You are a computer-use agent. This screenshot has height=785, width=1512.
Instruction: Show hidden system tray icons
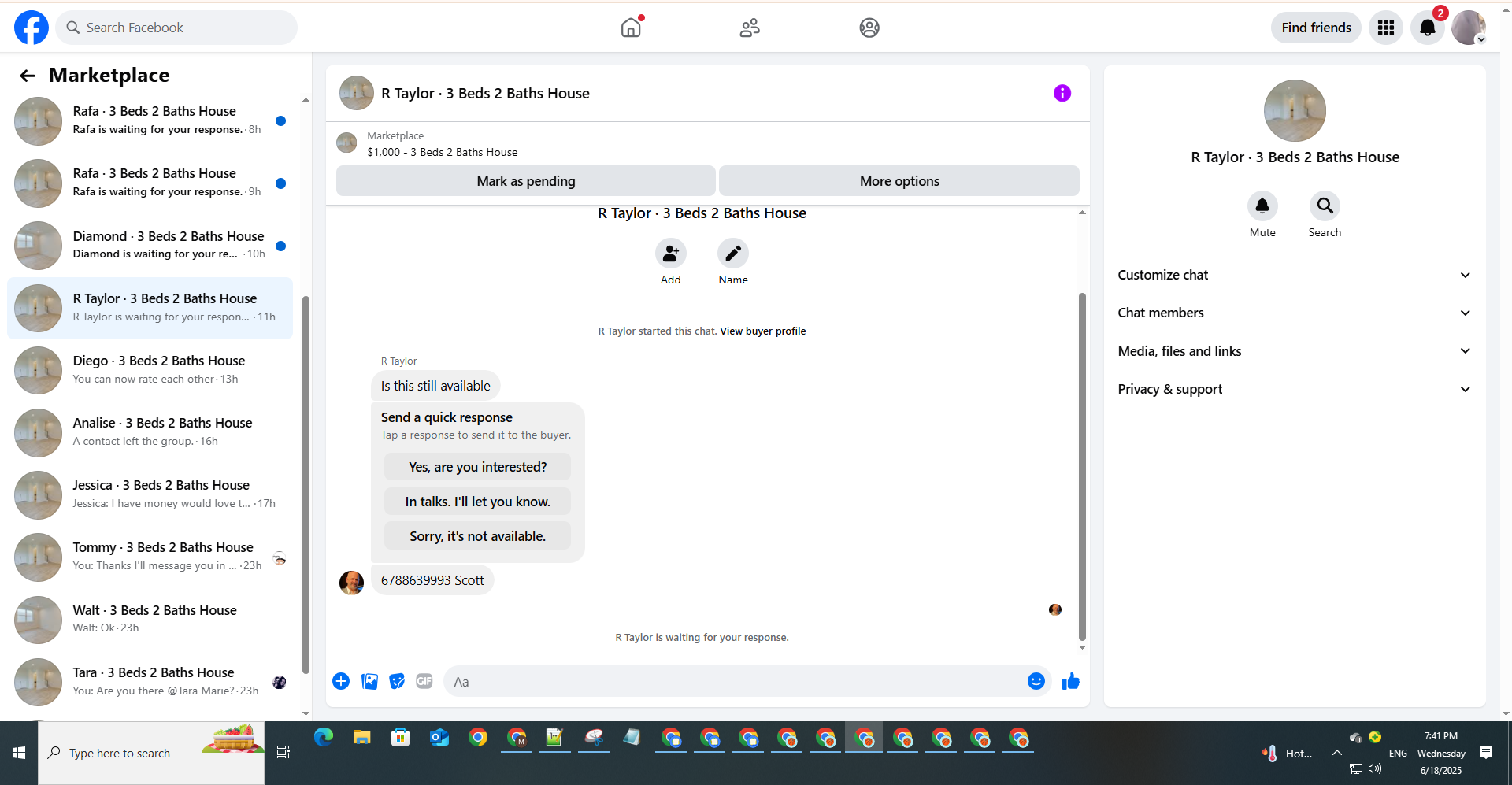(1337, 754)
